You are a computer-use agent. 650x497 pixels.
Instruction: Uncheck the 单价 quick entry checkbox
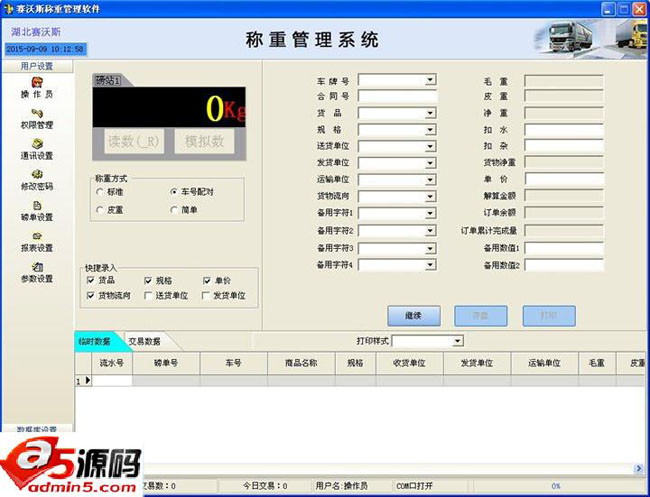pos(207,281)
